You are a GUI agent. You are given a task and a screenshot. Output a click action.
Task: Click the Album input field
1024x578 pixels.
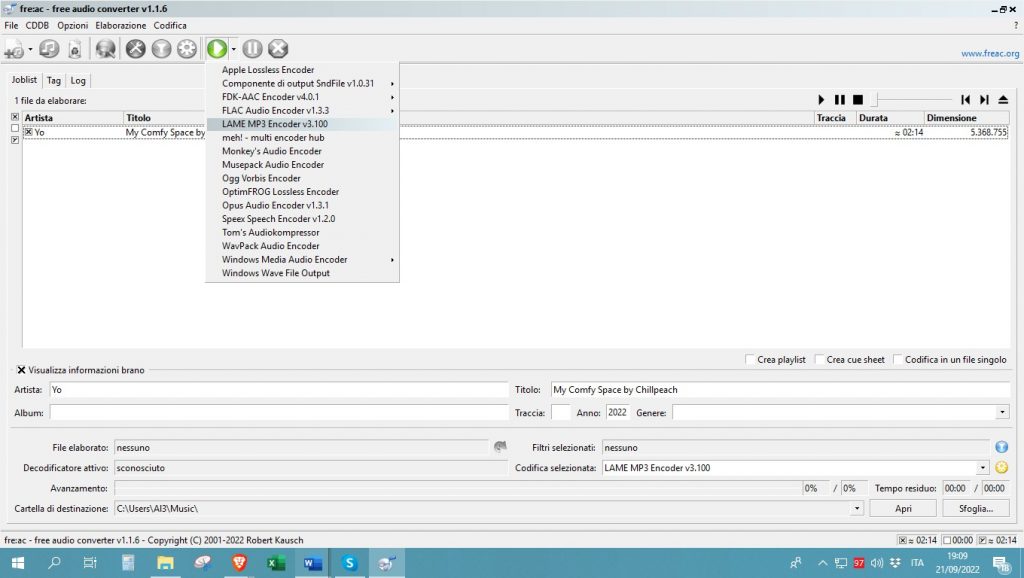tap(278, 412)
